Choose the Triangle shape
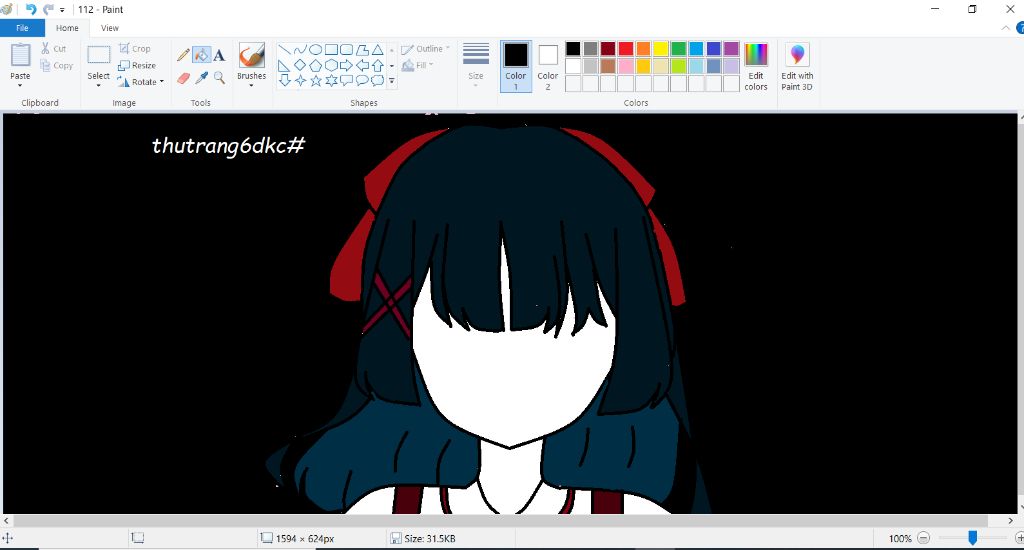The width and height of the screenshot is (1024, 550). click(377, 50)
